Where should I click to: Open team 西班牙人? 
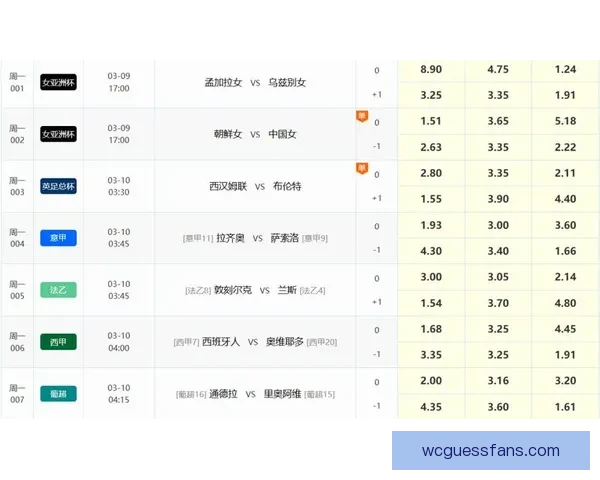point(221,342)
